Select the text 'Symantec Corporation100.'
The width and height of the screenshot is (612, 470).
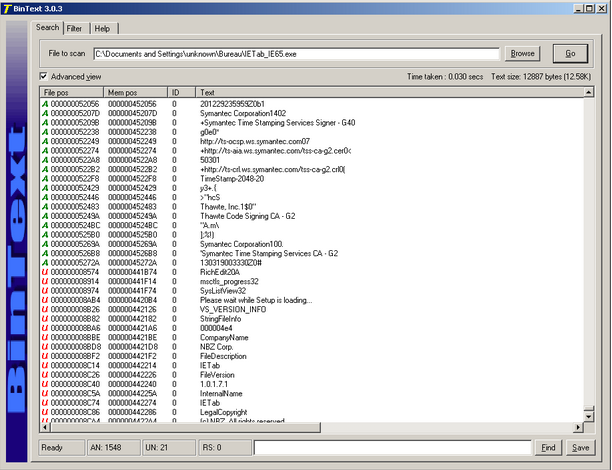point(242,244)
